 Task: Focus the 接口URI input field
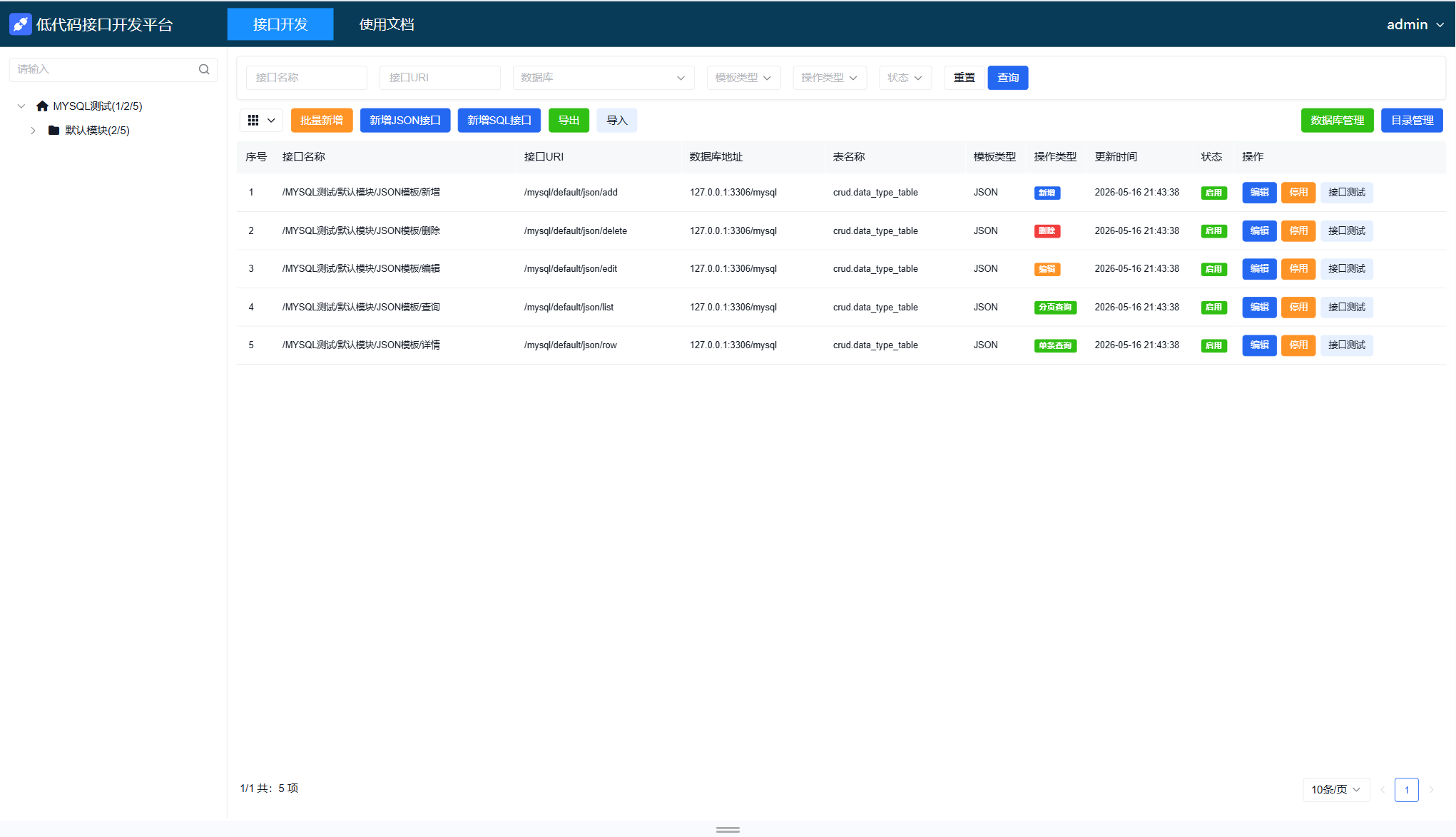[440, 78]
